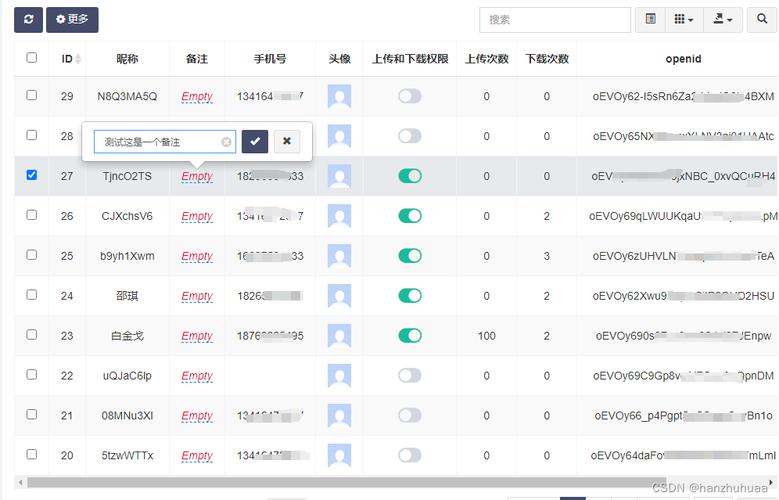
Task: Select the checkbox for row 26
Action: (31, 215)
